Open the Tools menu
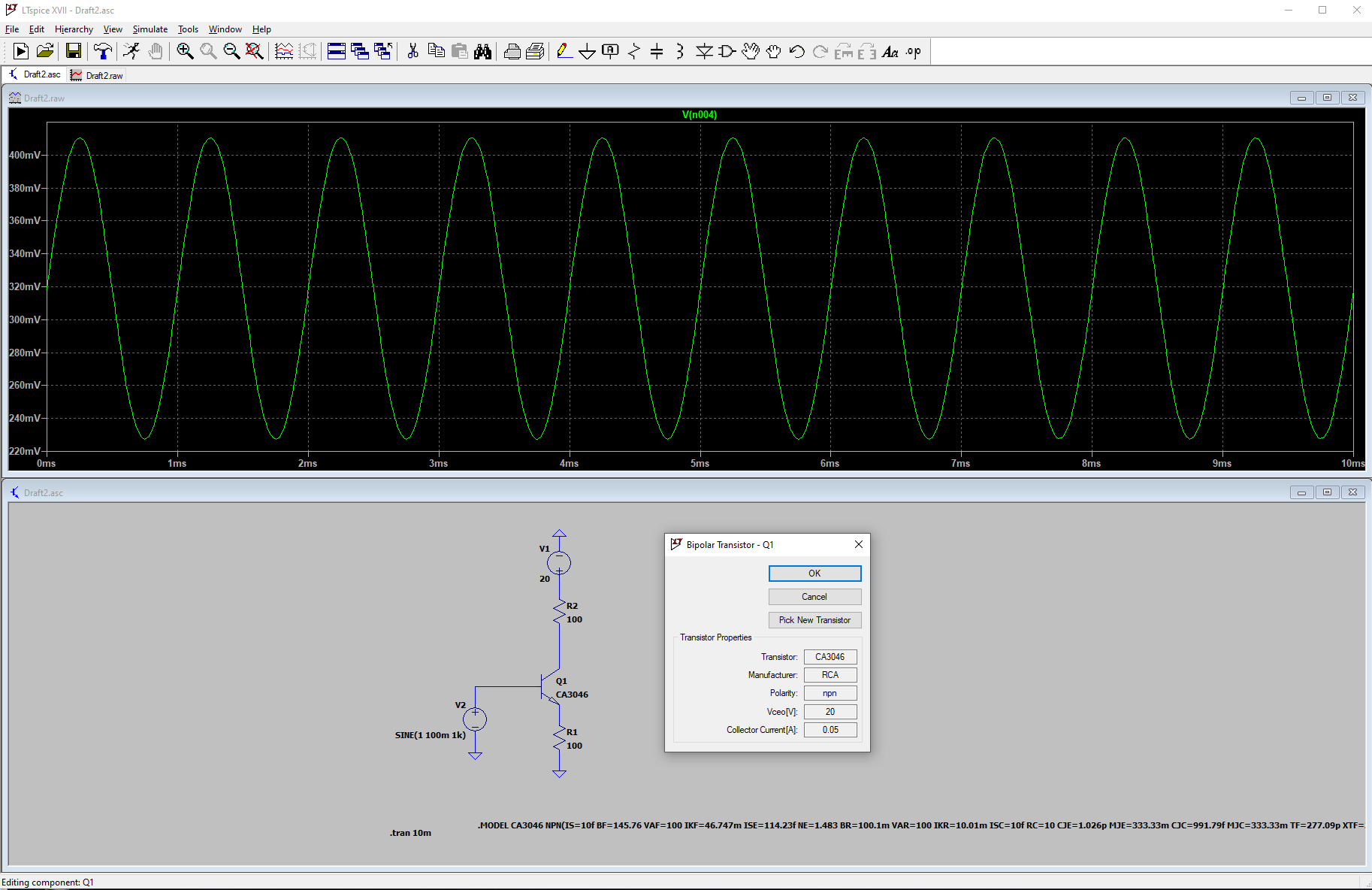Viewport: 1372px width, 890px height. pos(188,29)
